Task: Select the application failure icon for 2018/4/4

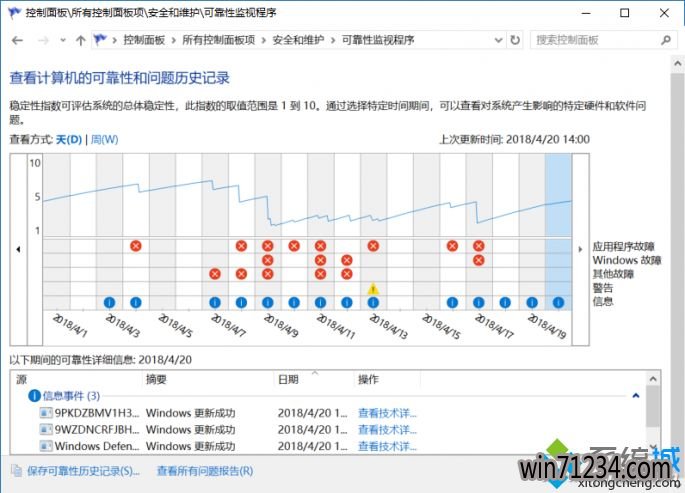Action: 136,246
